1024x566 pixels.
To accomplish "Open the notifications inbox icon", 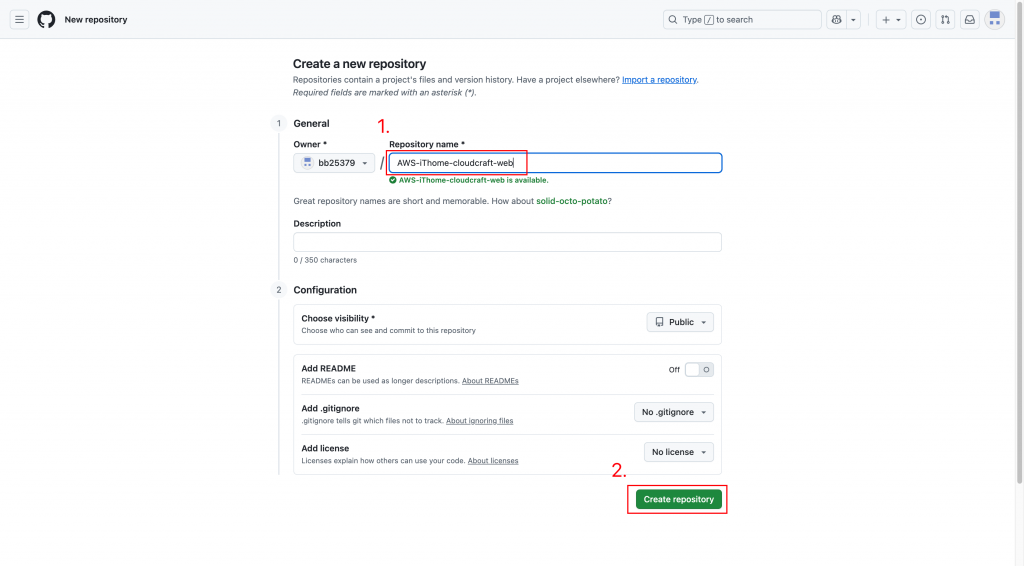I will click(x=969, y=19).
